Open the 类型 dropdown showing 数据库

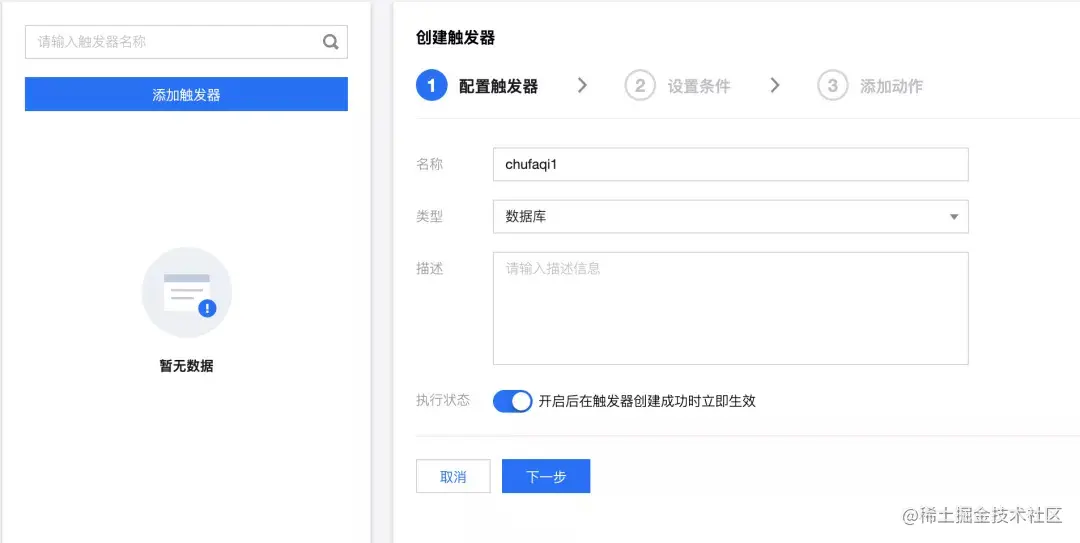coord(731,217)
